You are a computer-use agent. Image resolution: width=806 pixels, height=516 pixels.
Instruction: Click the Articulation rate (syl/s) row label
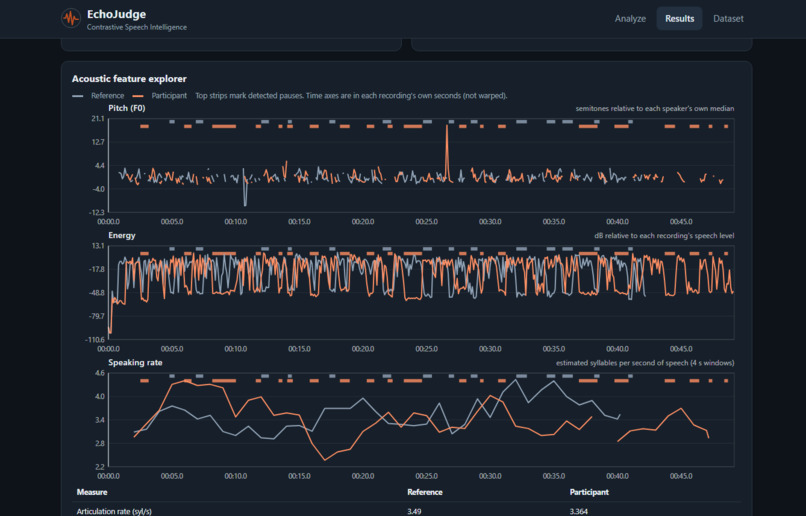pyautogui.click(x=114, y=511)
